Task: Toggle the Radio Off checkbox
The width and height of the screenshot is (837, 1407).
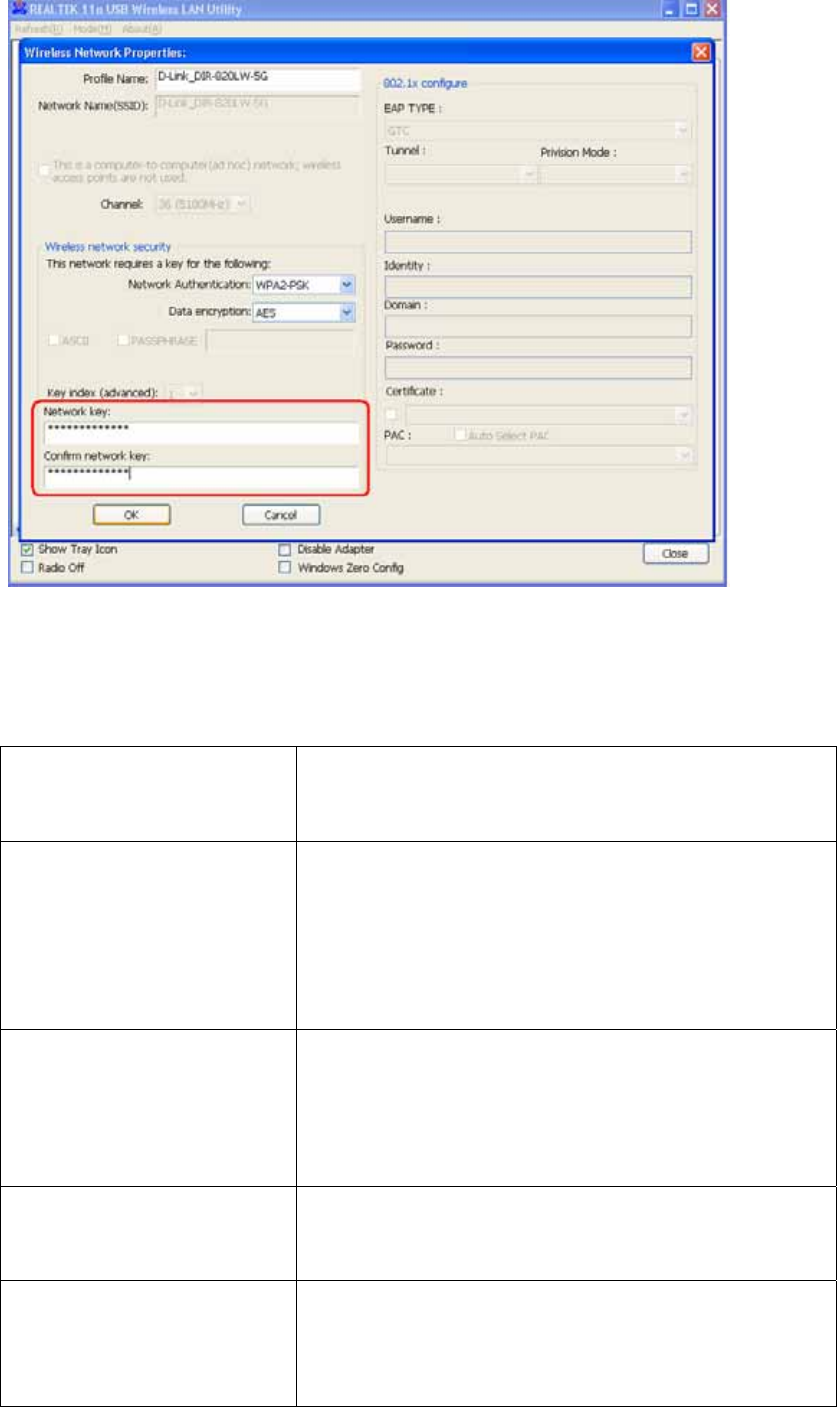Action: [28, 566]
